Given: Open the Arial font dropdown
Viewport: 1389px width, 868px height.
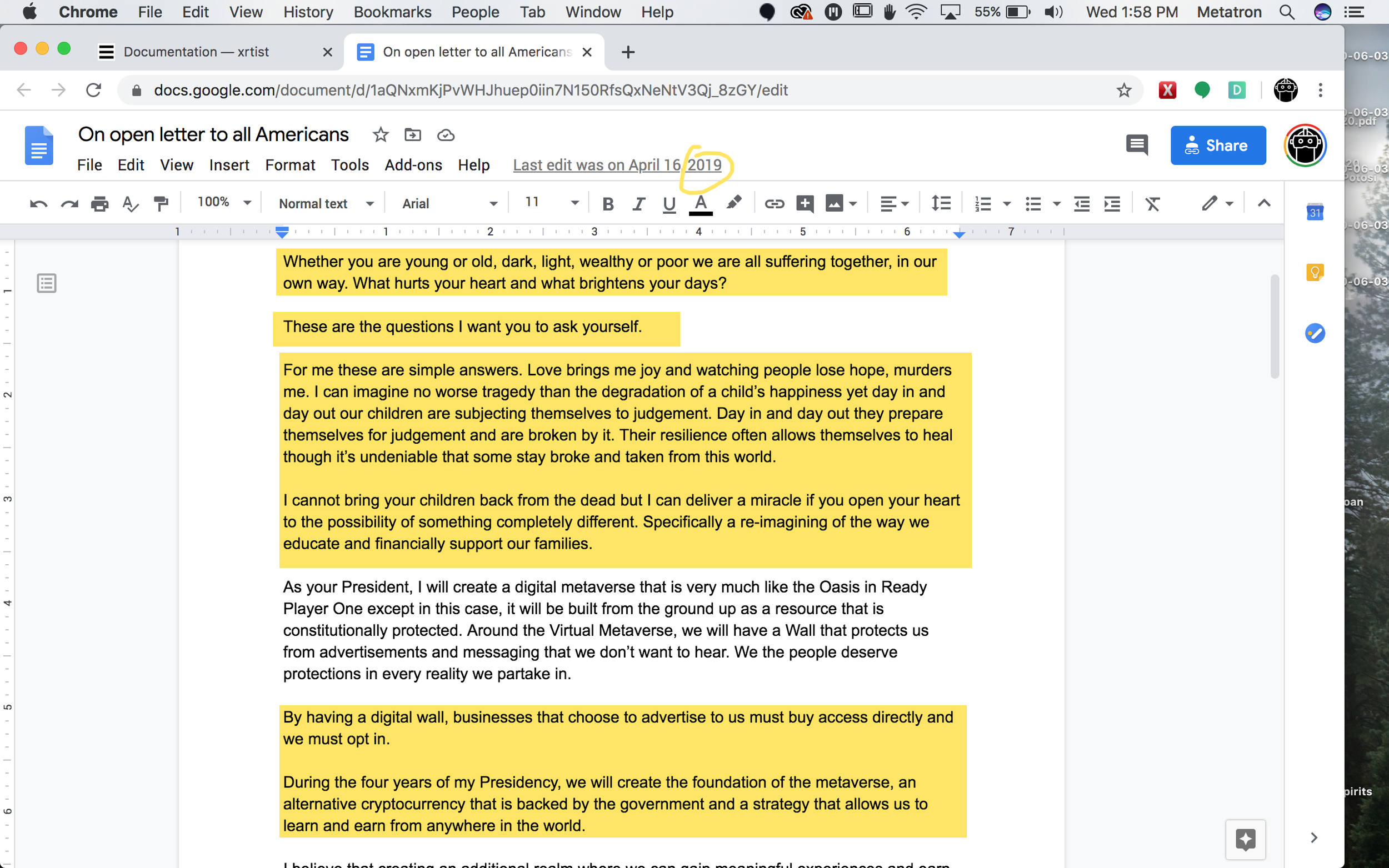Looking at the screenshot, I should pyautogui.click(x=449, y=204).
